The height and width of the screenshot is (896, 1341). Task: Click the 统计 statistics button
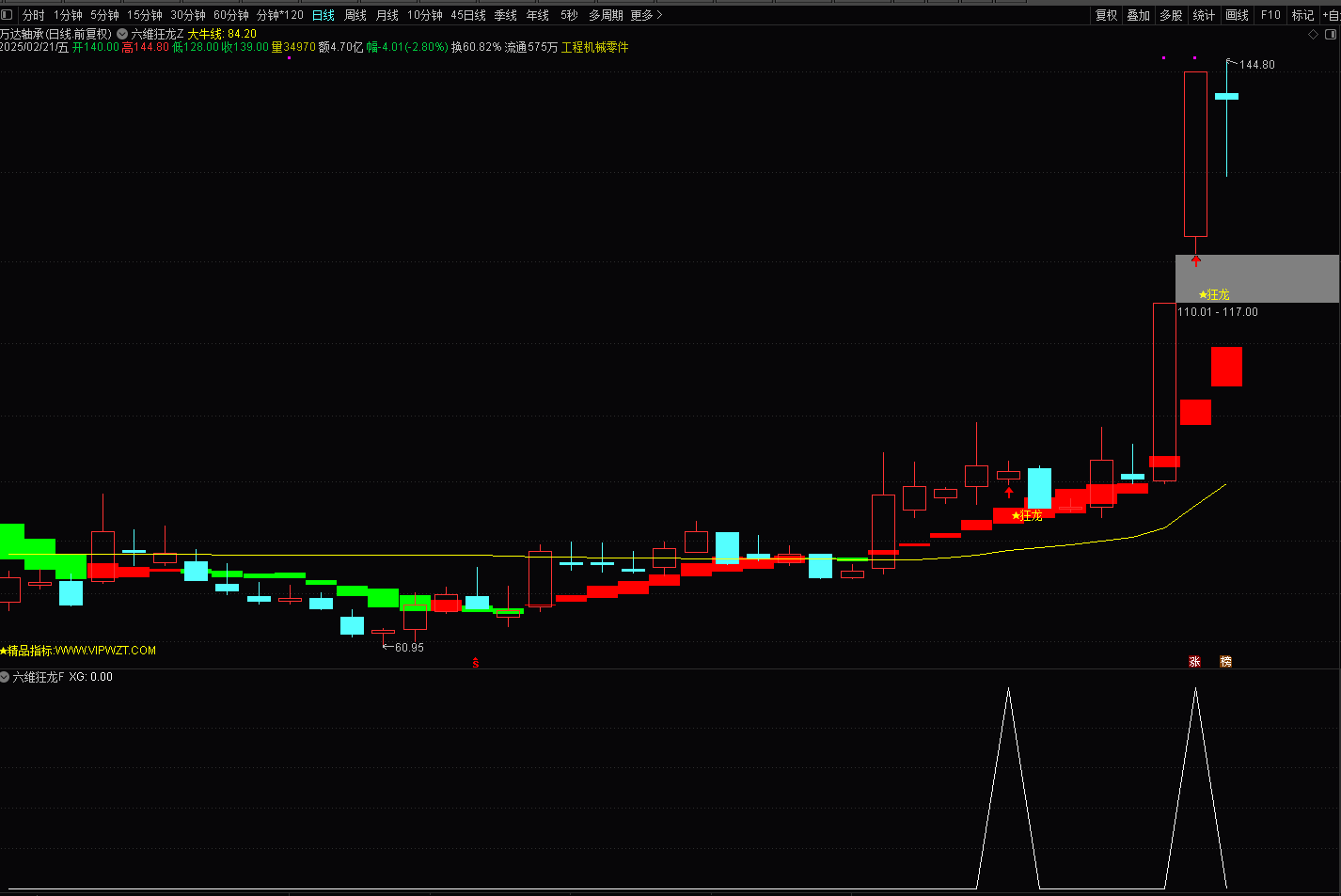[x=1204, y=15]
